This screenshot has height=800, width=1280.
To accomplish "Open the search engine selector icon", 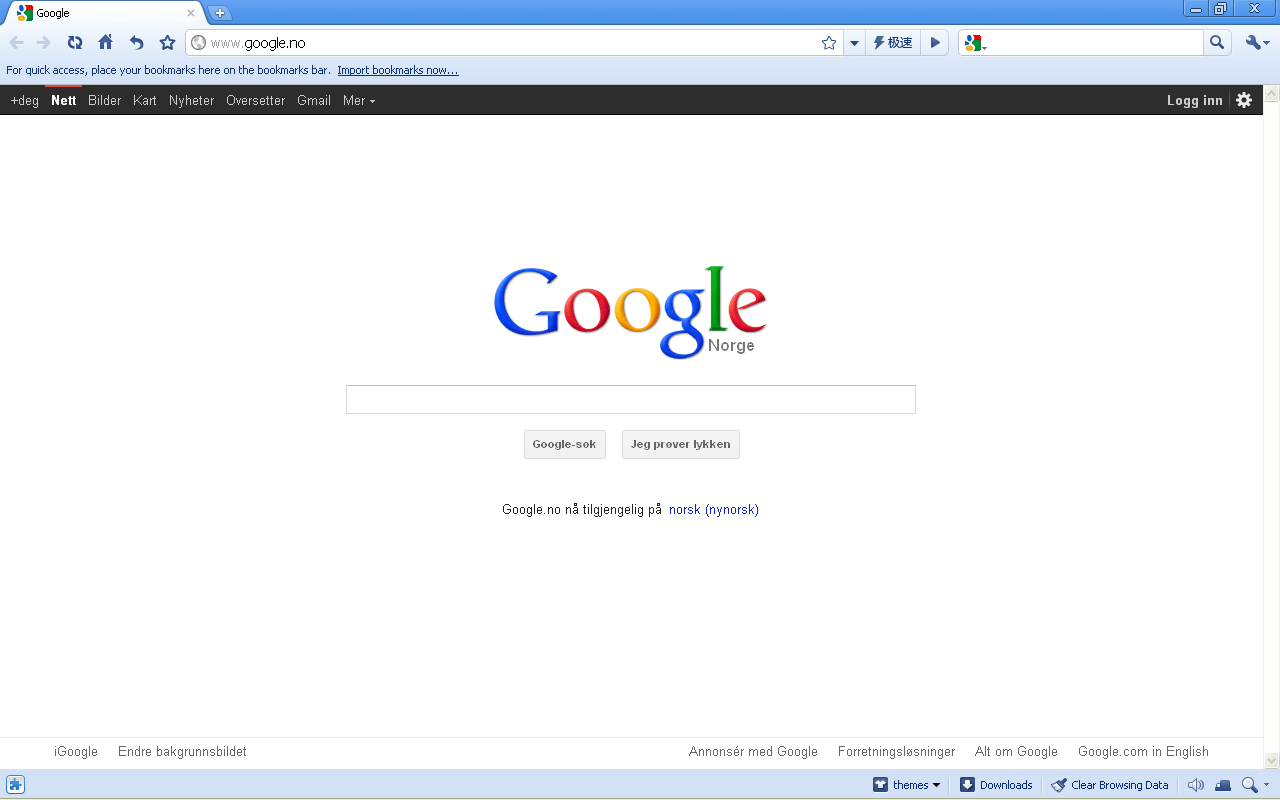I will pyautogui.click(x=975, y=43).
